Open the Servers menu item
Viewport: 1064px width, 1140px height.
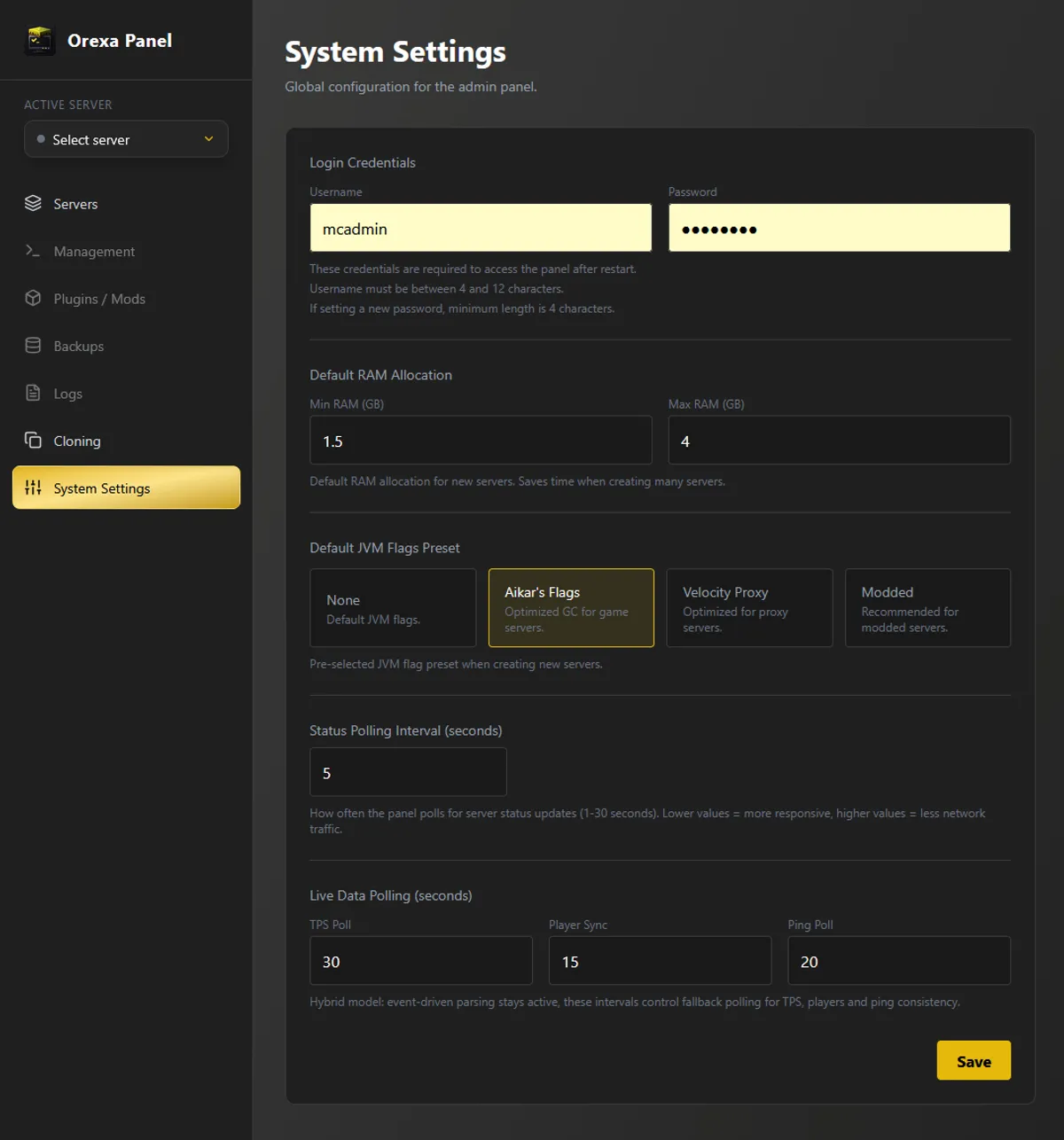126,204
